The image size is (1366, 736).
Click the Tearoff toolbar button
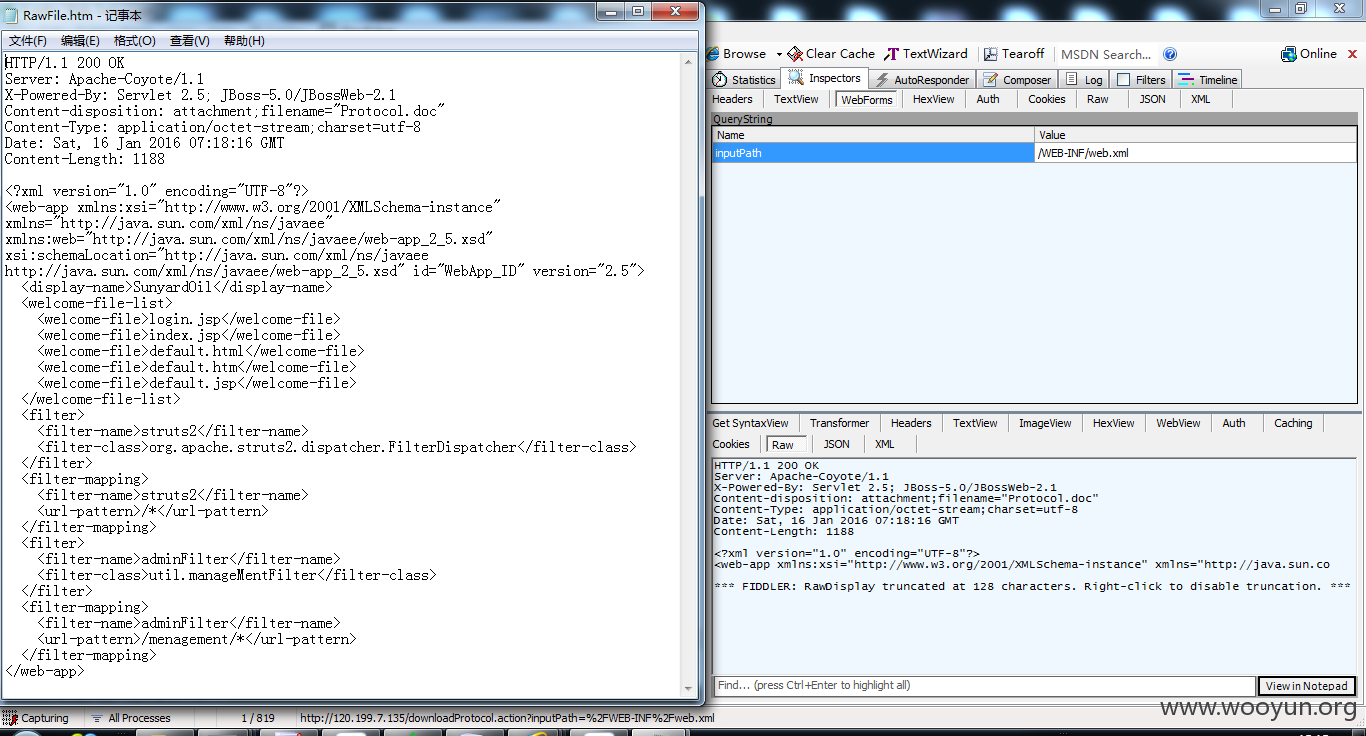tap(1014, 54)
